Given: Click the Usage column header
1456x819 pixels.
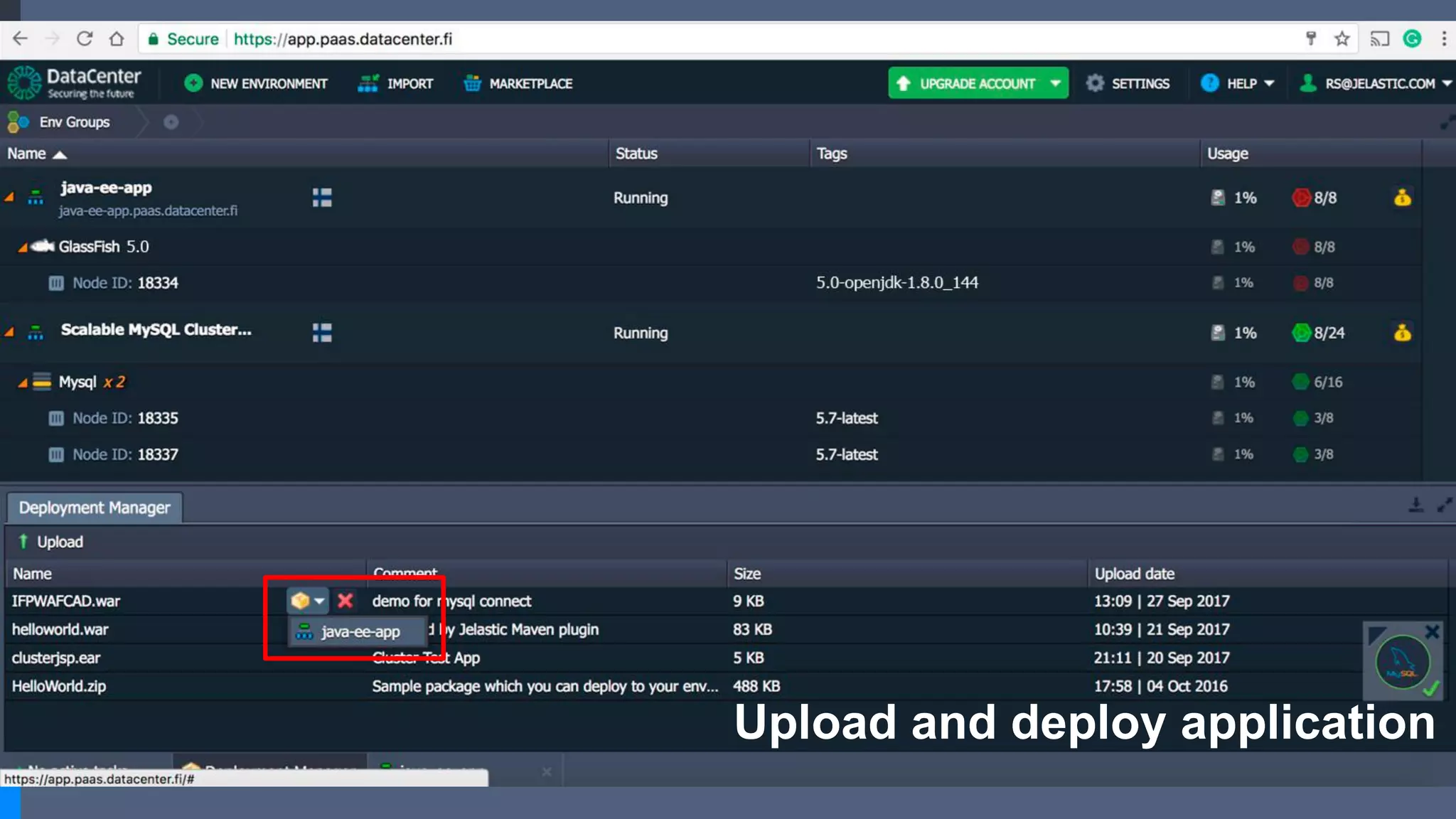Looking at the screenshot, I should tap(1228, 154).
